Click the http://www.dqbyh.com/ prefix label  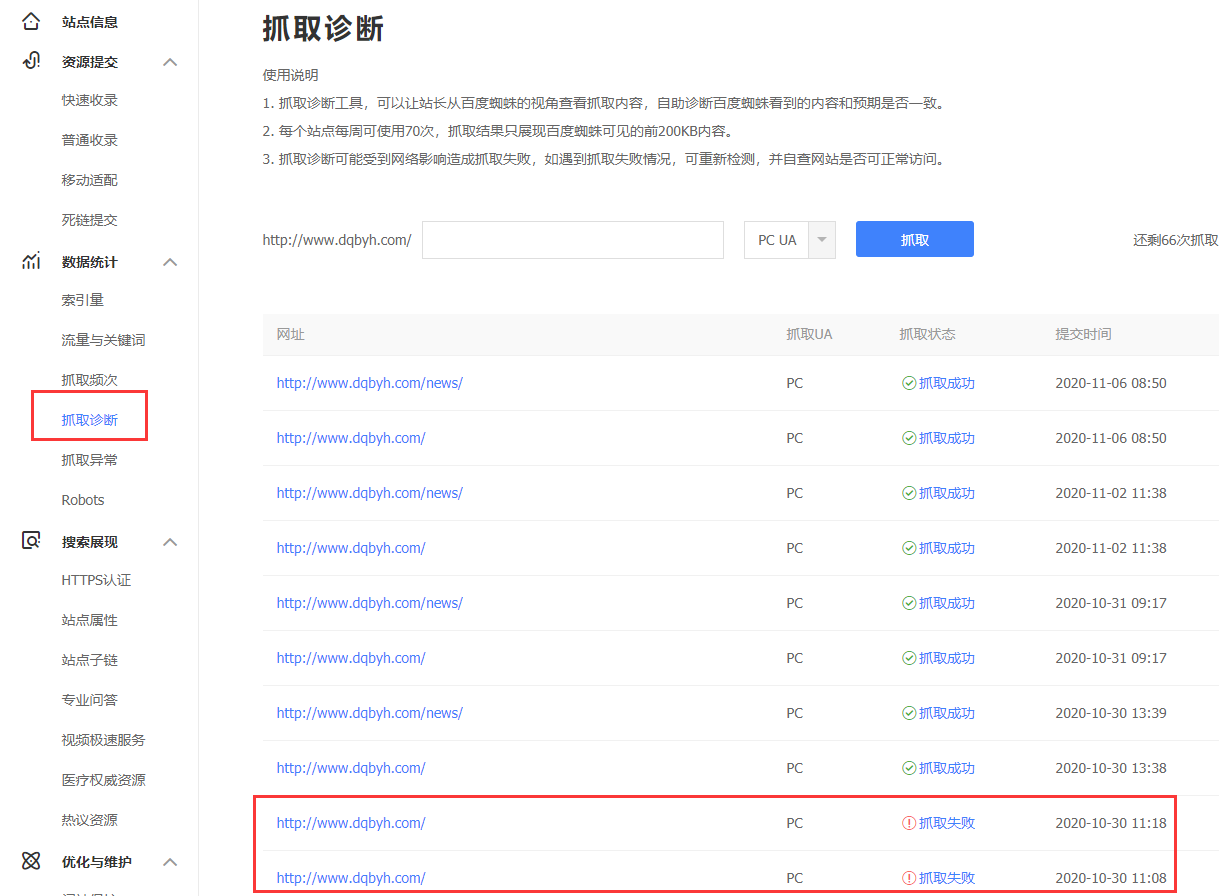click(337, 240)
